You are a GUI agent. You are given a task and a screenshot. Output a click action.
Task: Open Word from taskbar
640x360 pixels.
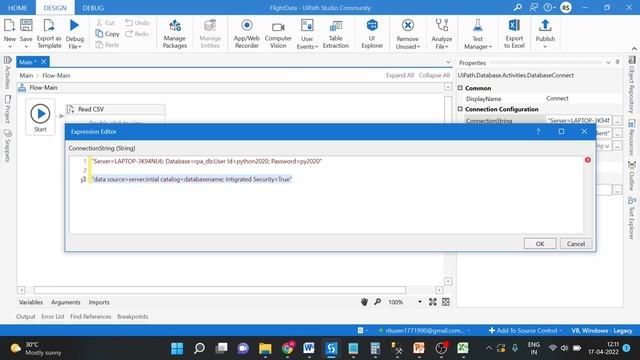(309, 348)
